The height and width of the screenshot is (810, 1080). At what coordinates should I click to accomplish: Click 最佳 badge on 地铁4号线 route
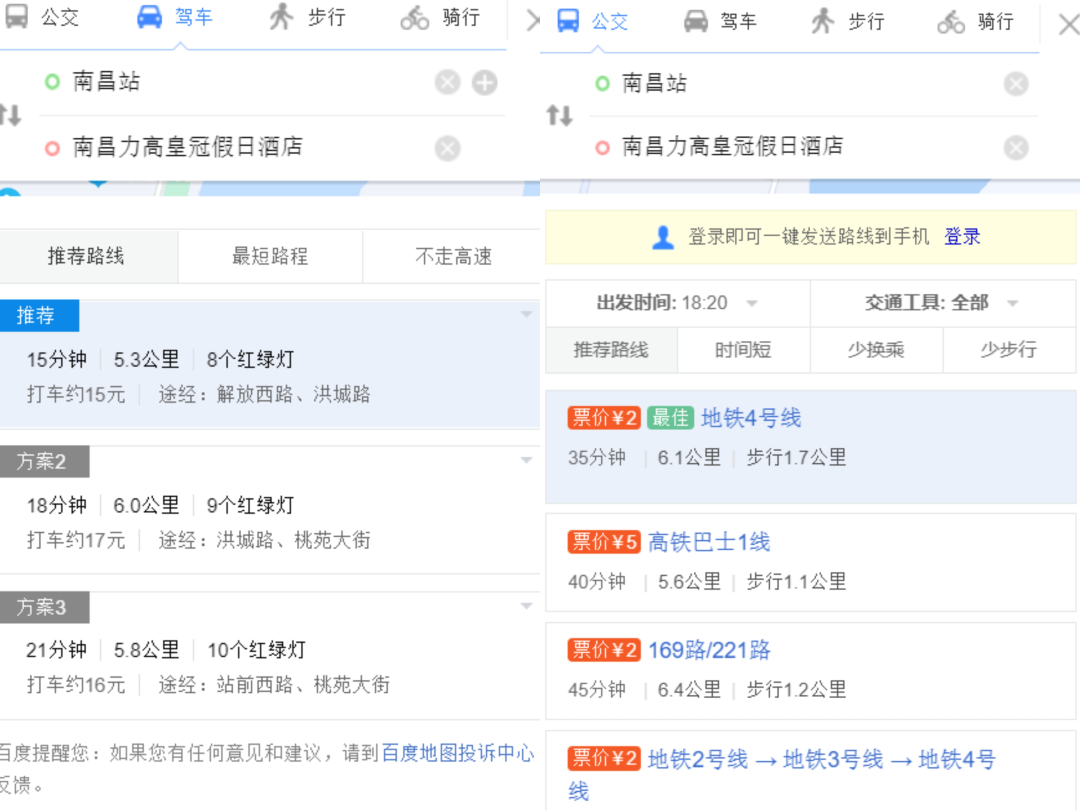tap(670, 418)
